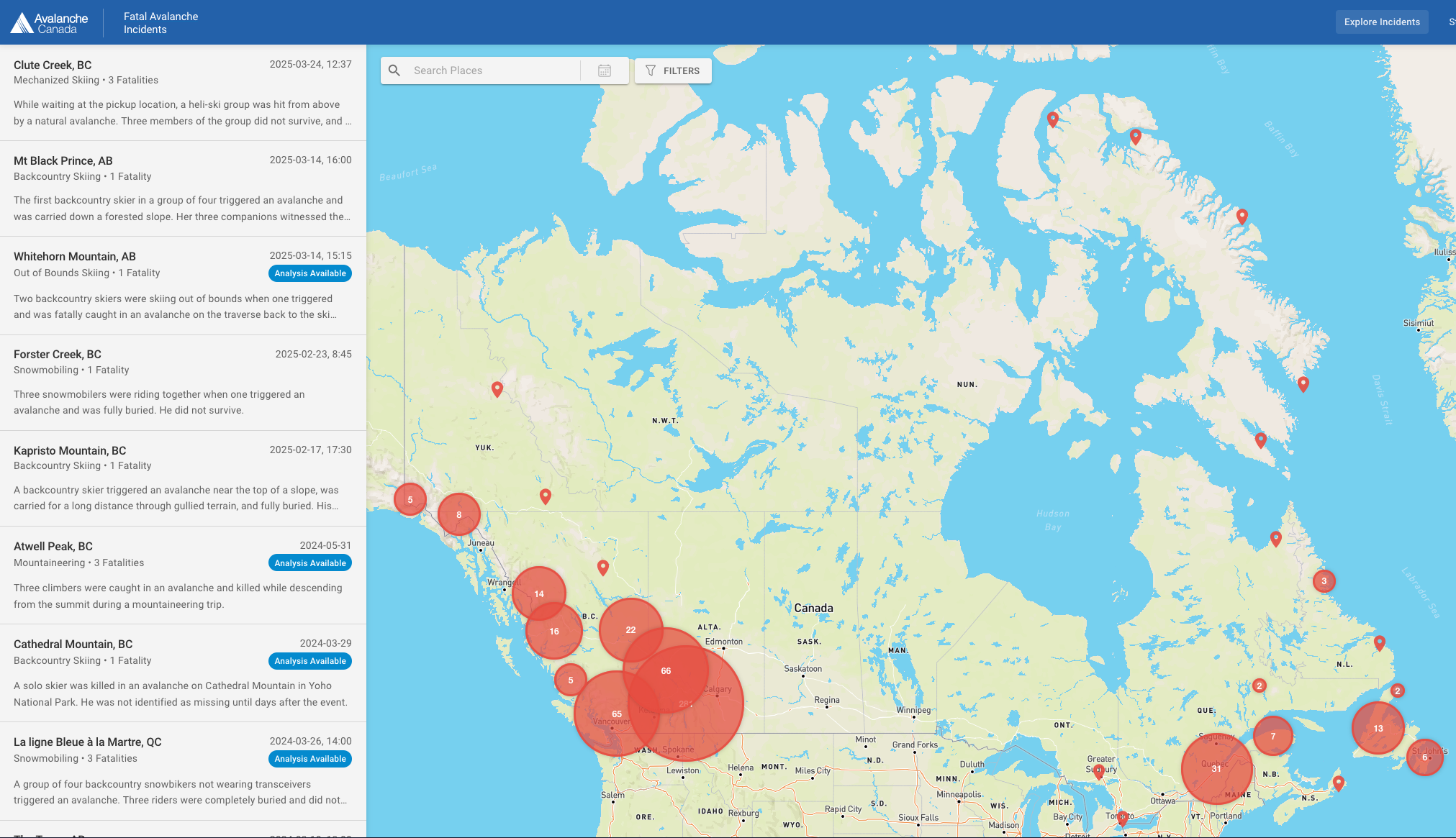Viewport: 1456px width, 838px height.
Task: Click the Avalanche Canada logo
Action: click(49, 23)
